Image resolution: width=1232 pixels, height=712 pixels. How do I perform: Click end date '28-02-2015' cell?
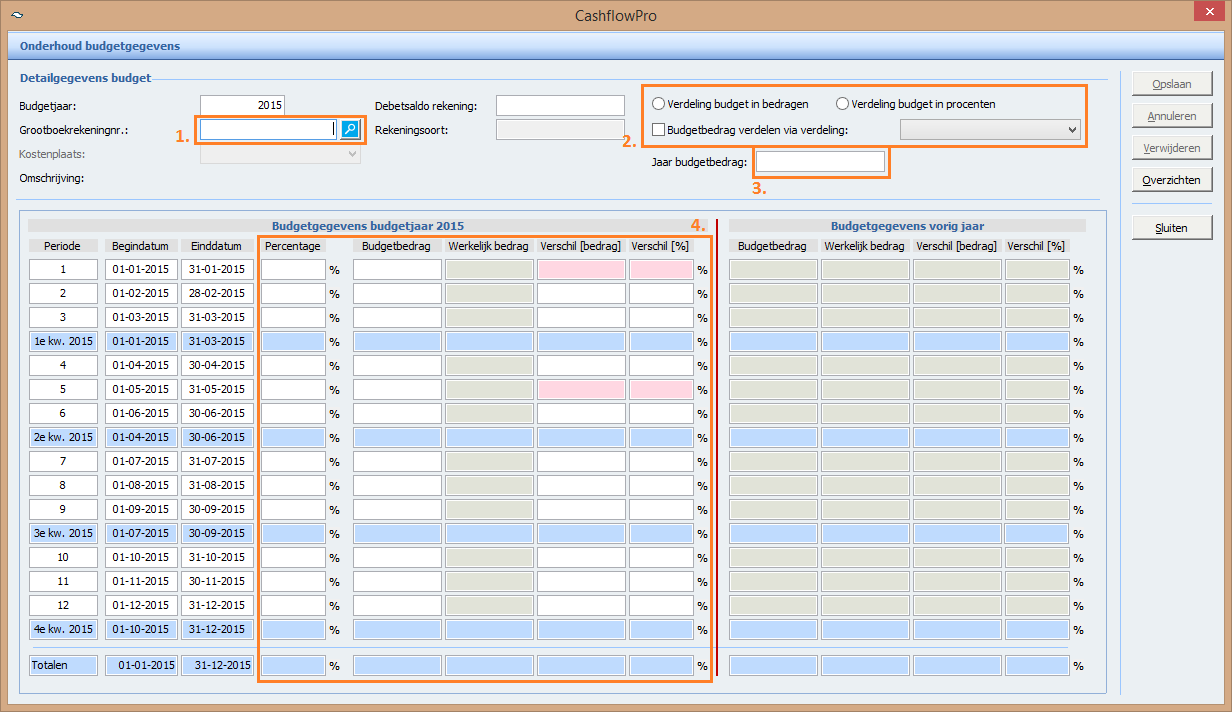pos(217,293)
